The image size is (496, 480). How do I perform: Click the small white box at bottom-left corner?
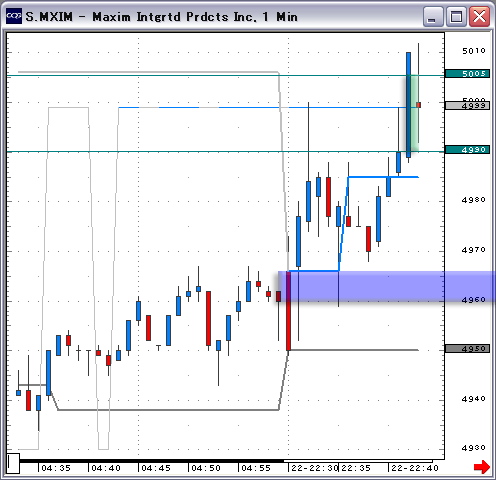tap(13, 463)
